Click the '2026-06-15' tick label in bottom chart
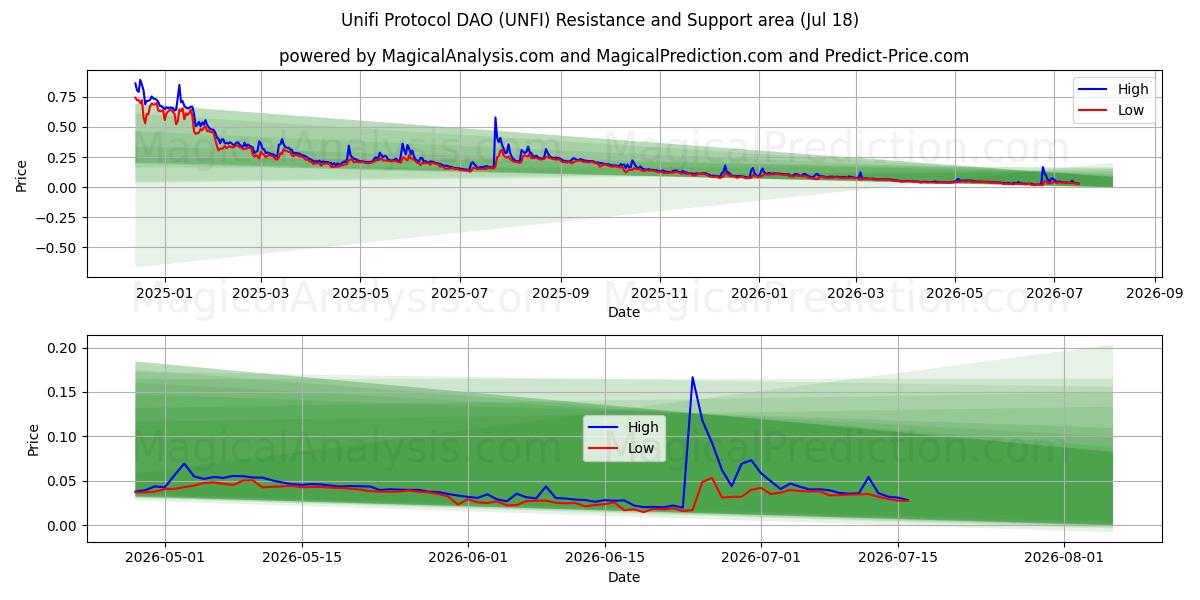1200x600 pixels. (605, 559)
